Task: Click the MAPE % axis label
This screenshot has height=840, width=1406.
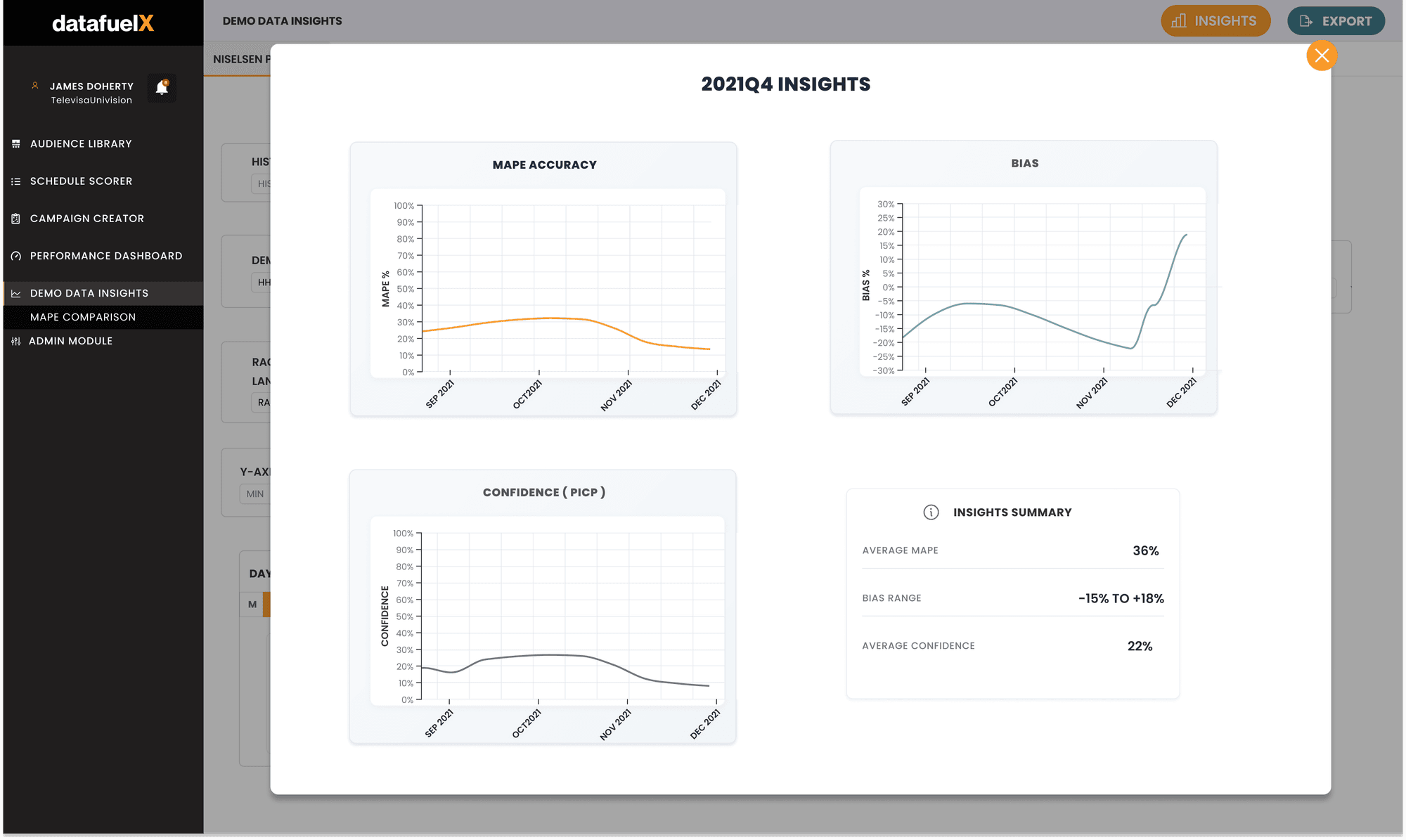Action: coord(385,290)
